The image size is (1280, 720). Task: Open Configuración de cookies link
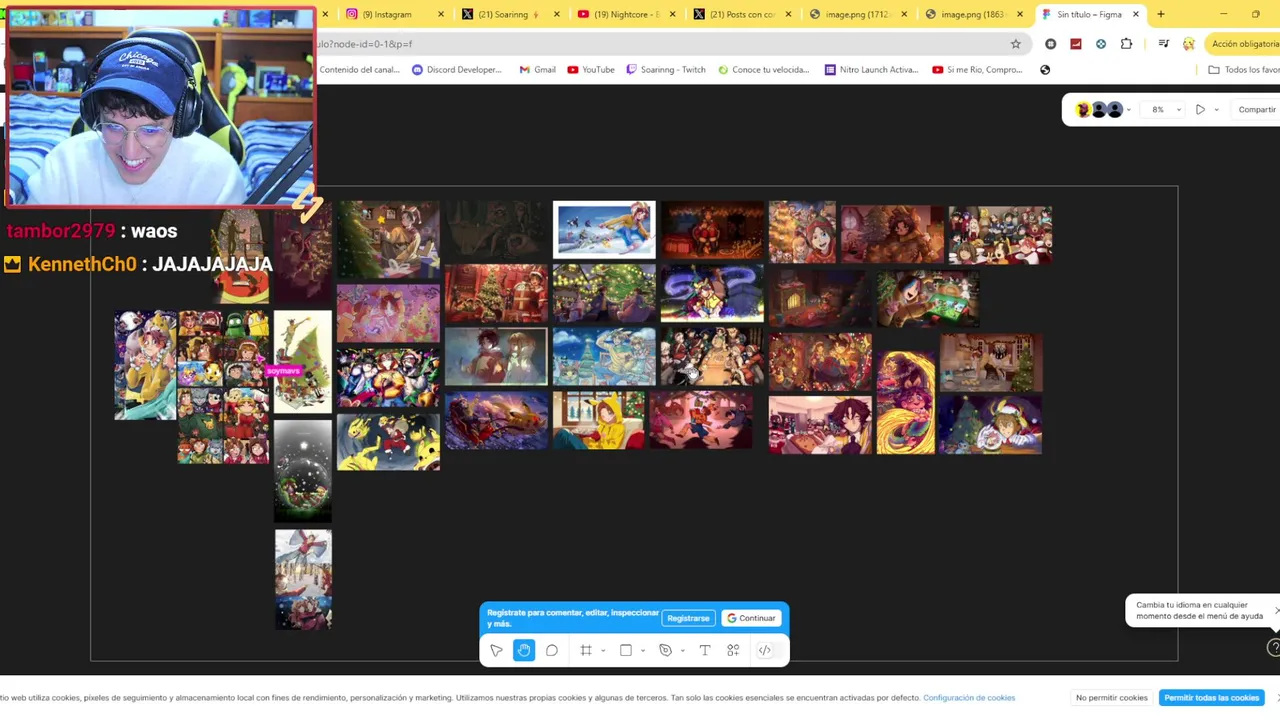(x=969, y=698)
